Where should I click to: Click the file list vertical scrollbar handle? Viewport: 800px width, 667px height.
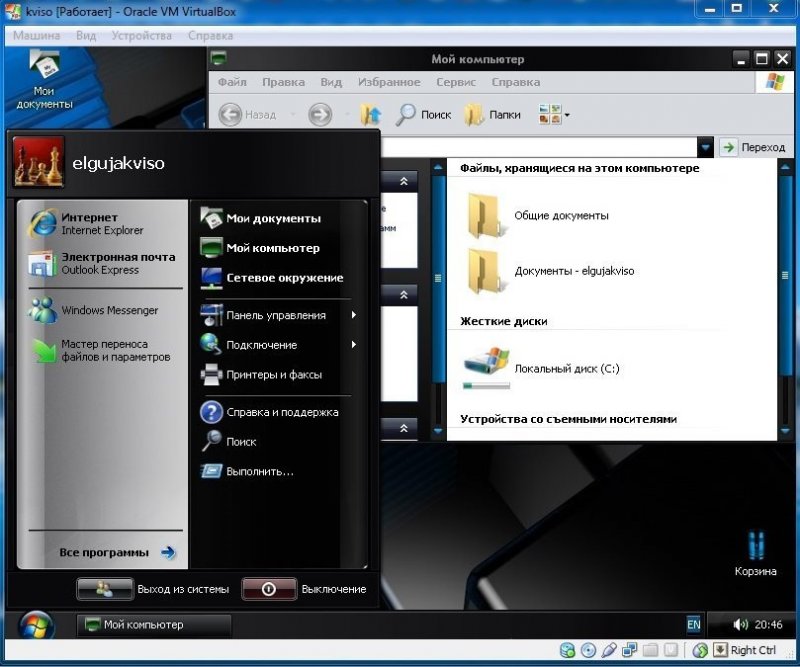[x=785, y=276]
